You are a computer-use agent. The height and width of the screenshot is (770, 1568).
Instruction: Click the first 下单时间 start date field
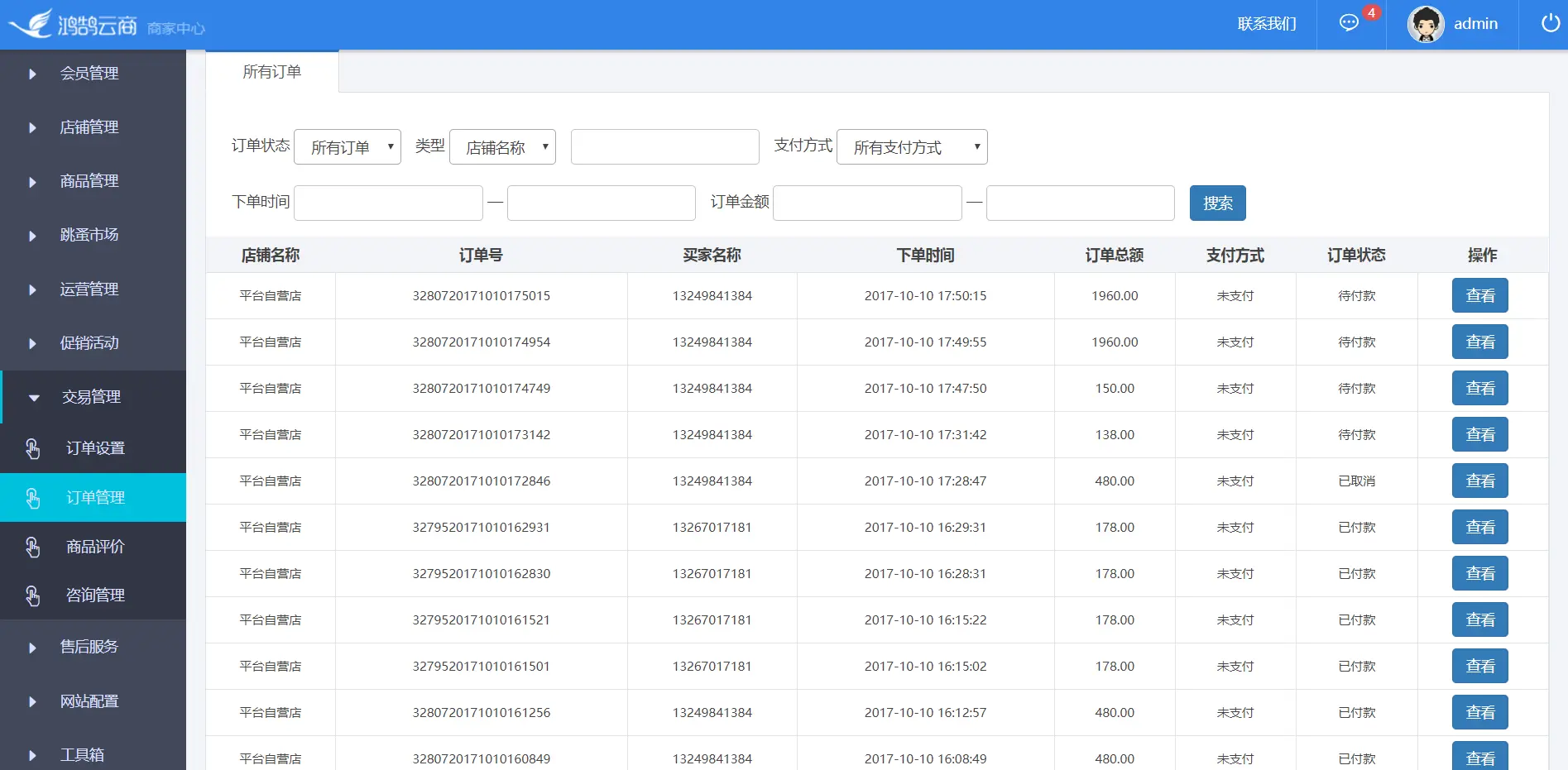click(x=388, y=203)
